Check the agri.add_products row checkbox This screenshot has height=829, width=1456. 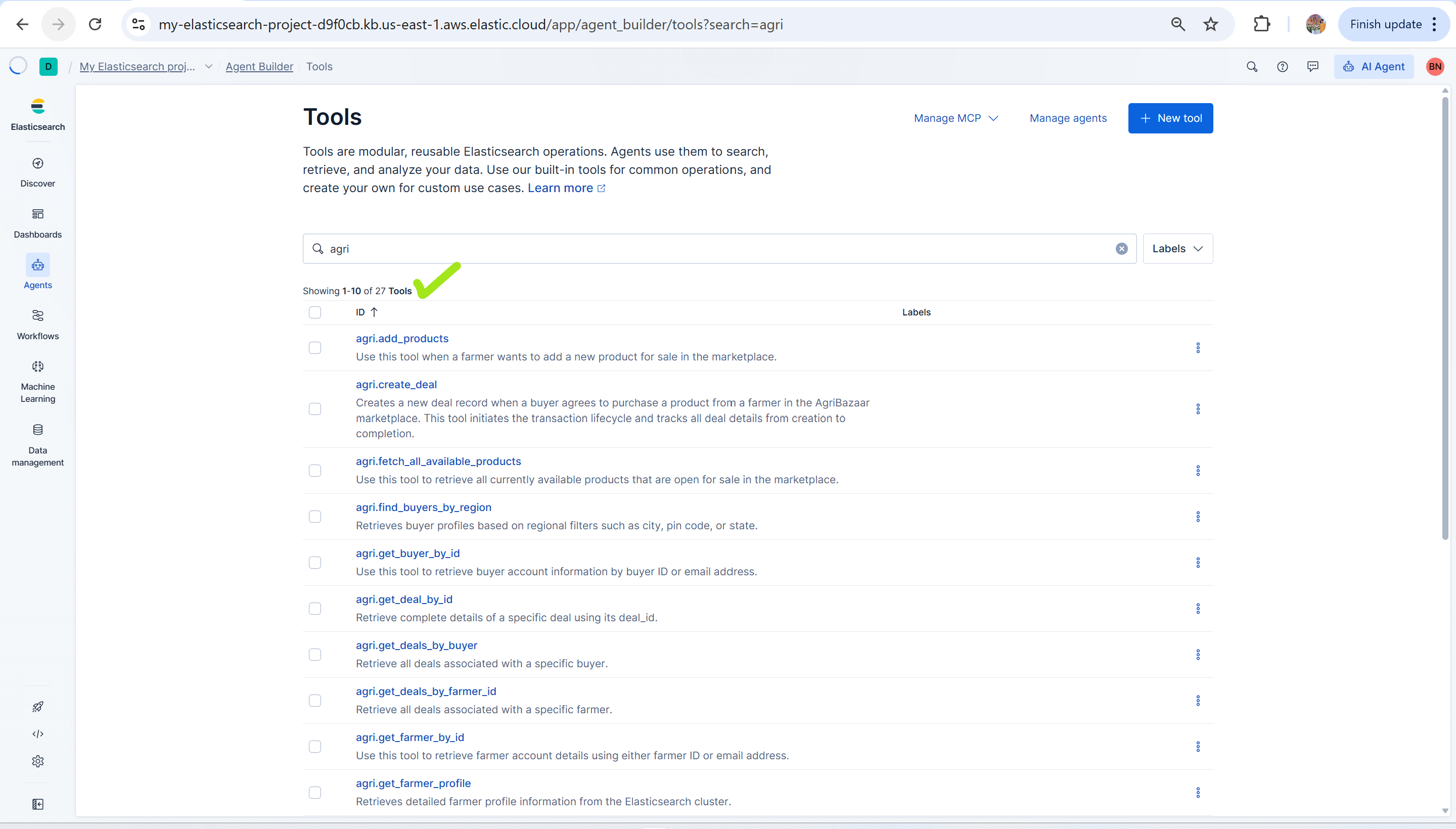315,348
